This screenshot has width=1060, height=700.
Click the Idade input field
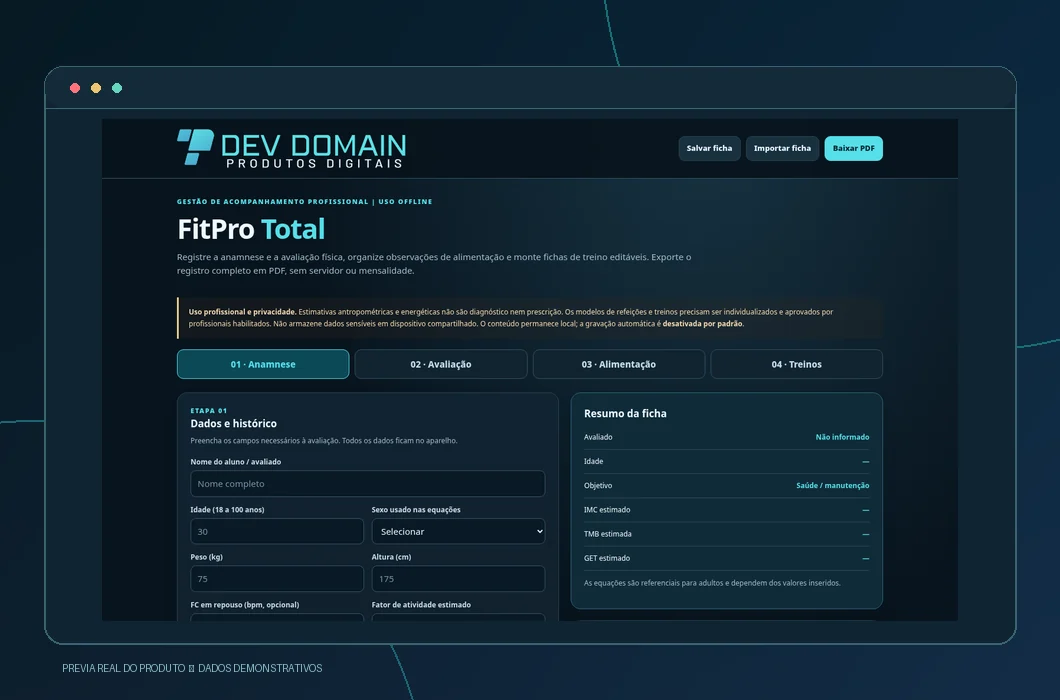pyautogui.click(x=277, y=532)
